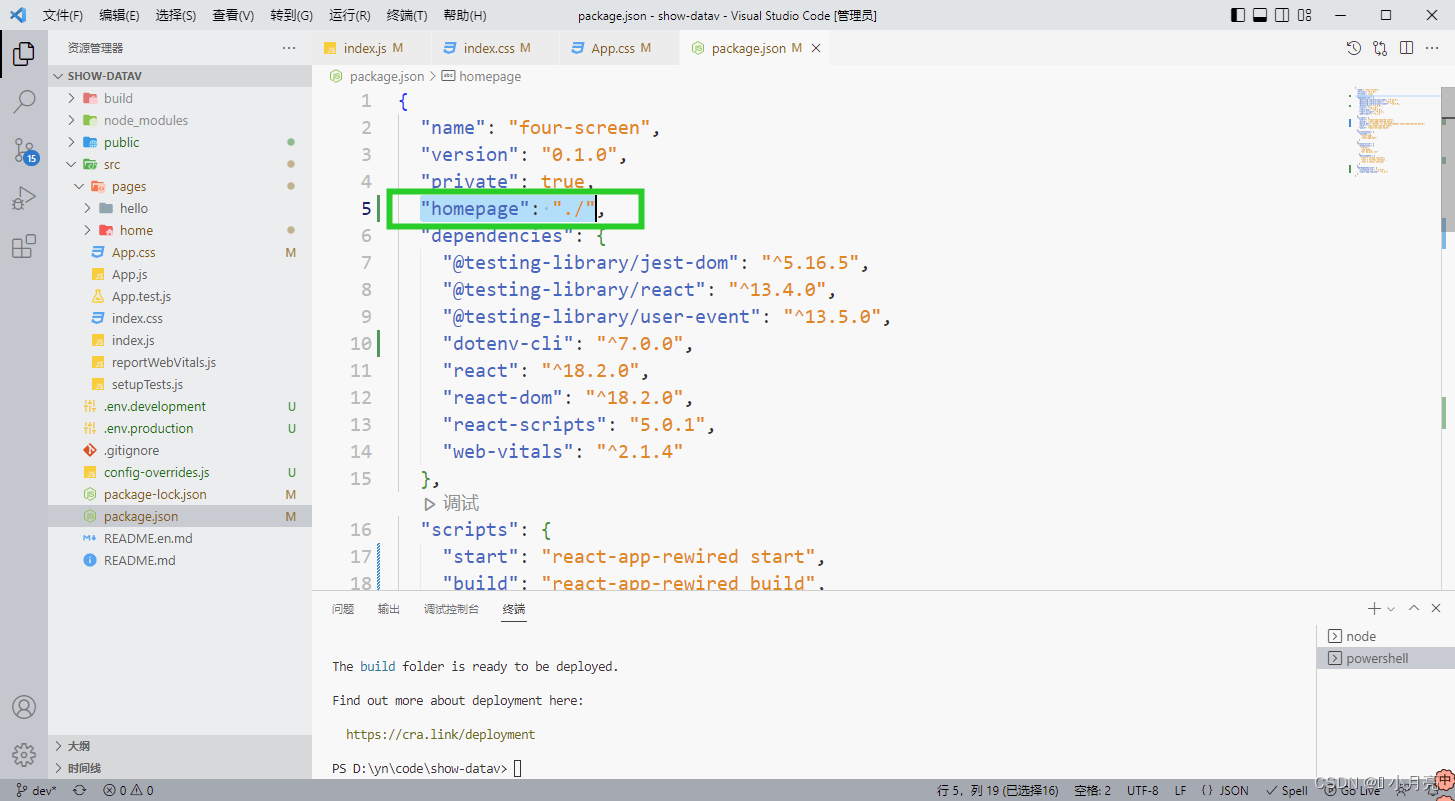Collapse the pages folder
This screenshot has width=1455, height=801.
180,186
